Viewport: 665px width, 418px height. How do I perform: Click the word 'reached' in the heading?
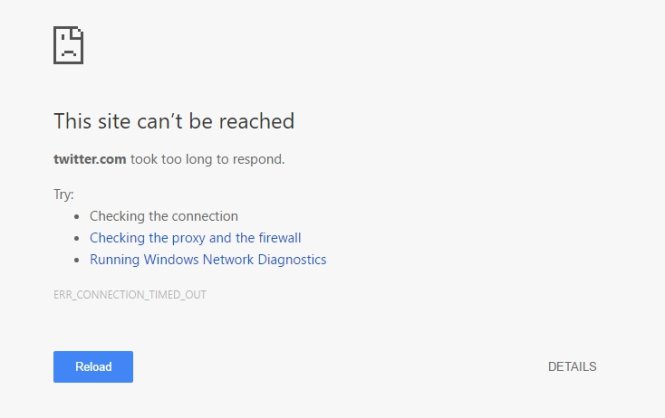[x=259, y=122]
